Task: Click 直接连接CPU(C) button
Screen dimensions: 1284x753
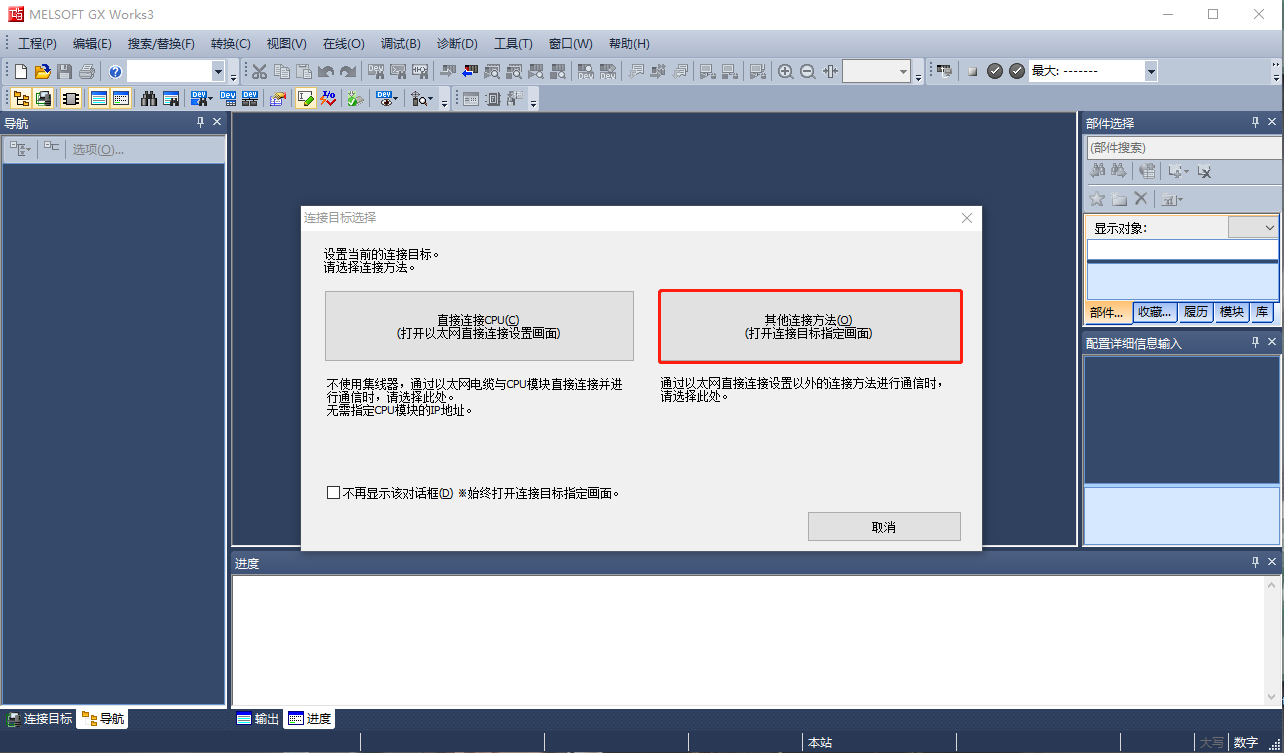Action: pyautogui.click(x=479, y=326)
